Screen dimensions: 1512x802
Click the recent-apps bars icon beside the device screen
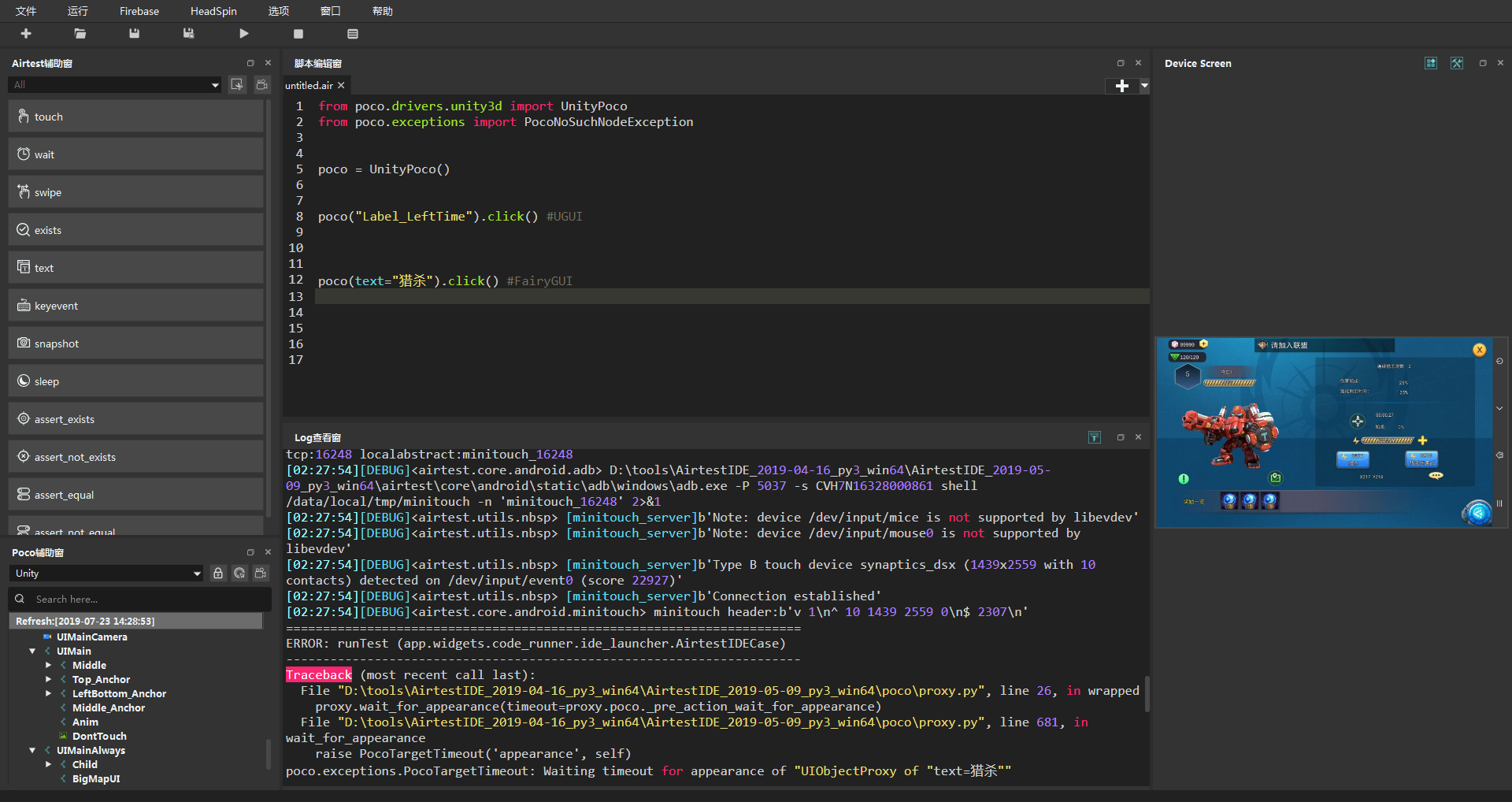coord(1499,503)
